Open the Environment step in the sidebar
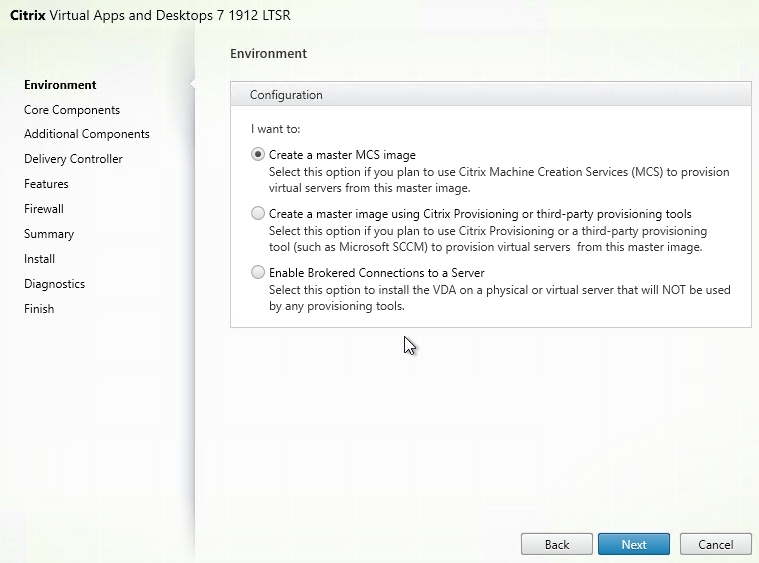The height and width of the screenshot is (563, 759). (x=60, y=85)
